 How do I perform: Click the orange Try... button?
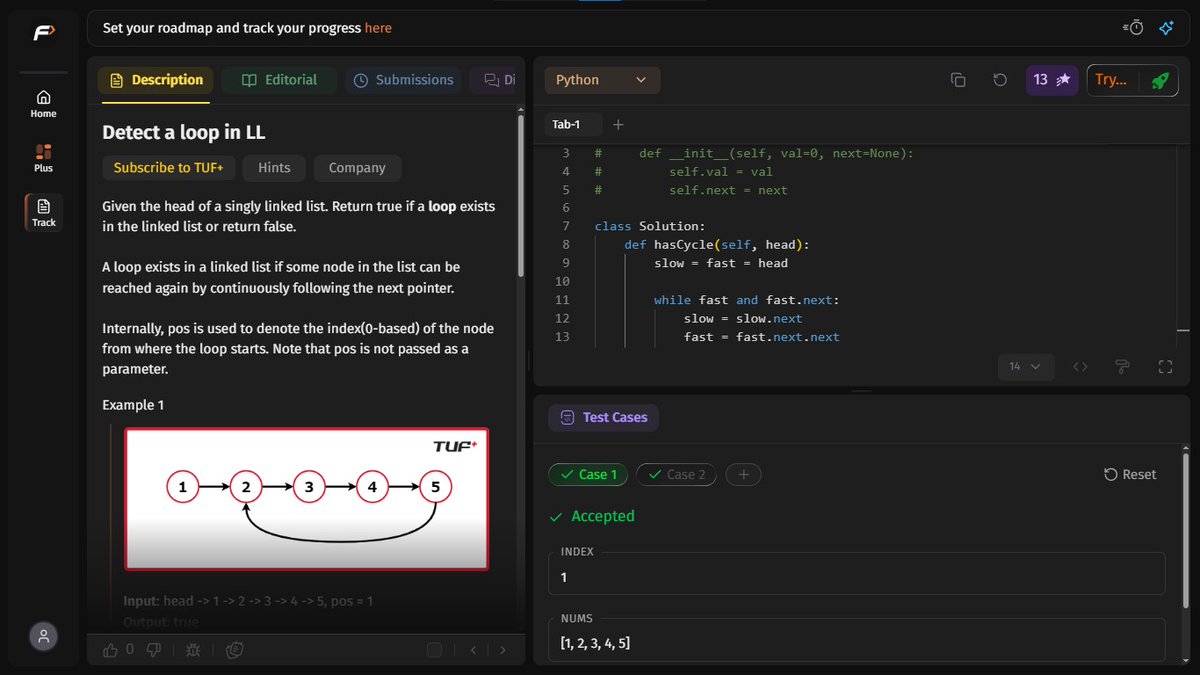tap(1110, 80)
